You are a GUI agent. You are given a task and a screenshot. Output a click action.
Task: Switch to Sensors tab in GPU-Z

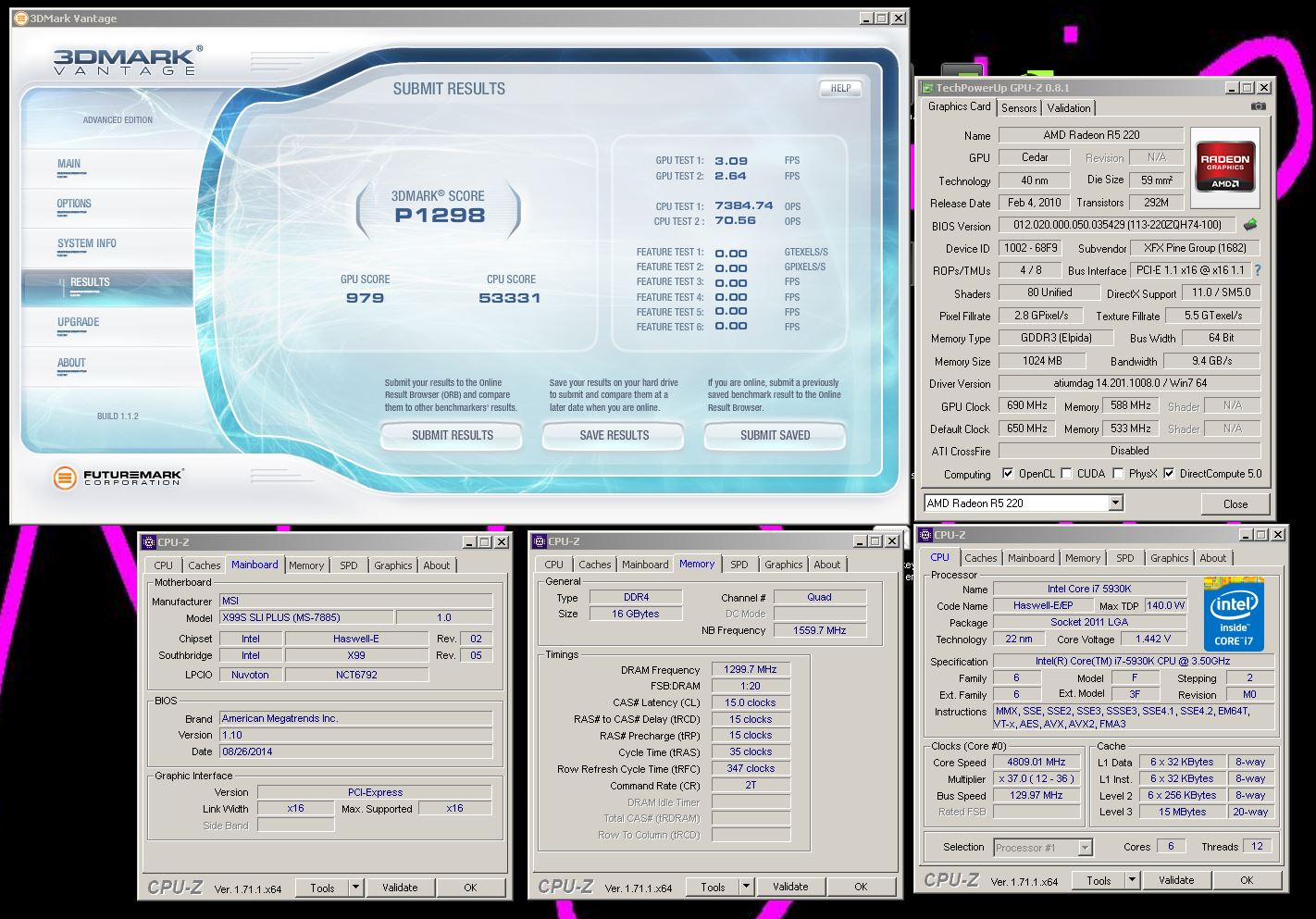point(1019,108)
